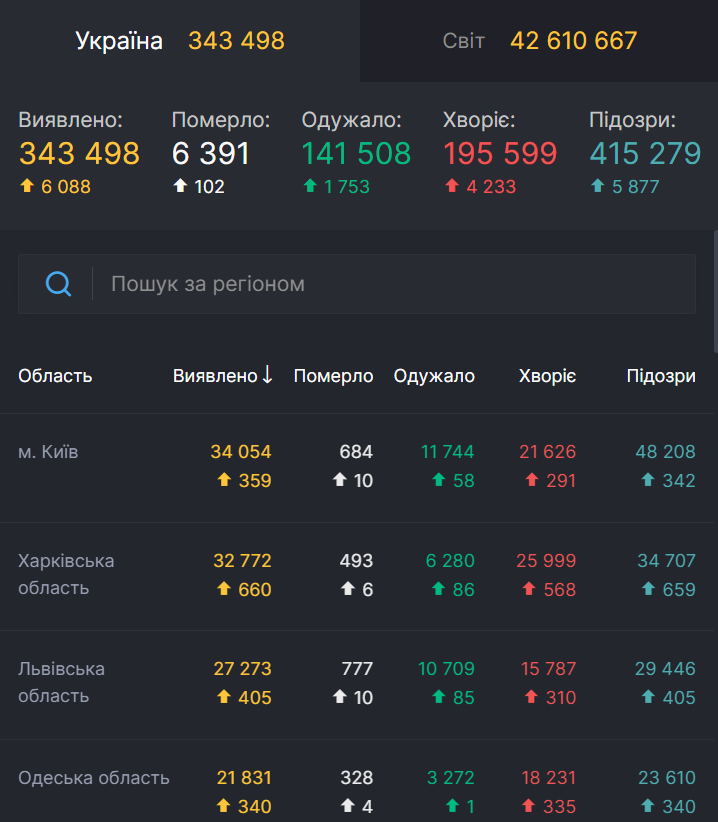Screen dimensions: 718x822
Task: Click the green increase arrow beside 1 753
Action: [x=308, y=186]
